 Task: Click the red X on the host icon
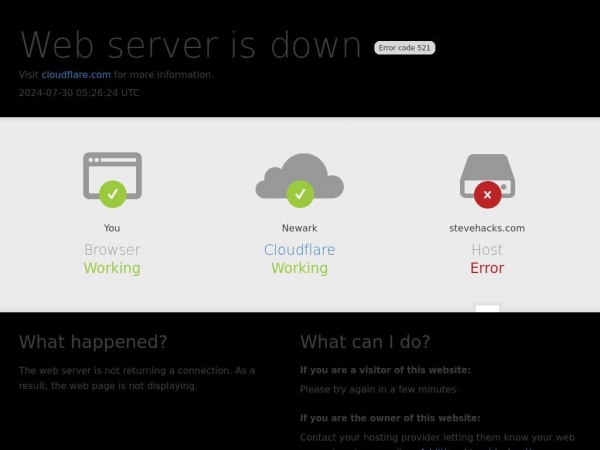[487, 194]
